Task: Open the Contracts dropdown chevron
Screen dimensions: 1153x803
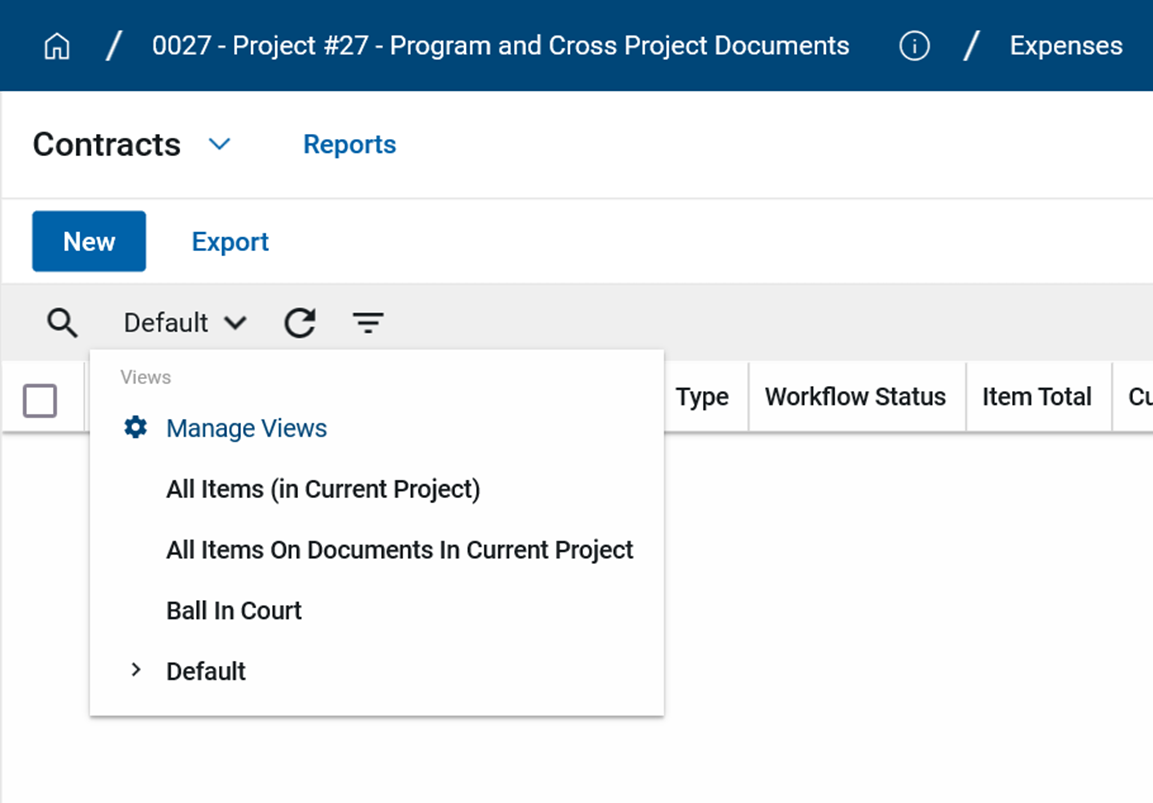Action: 219,145
